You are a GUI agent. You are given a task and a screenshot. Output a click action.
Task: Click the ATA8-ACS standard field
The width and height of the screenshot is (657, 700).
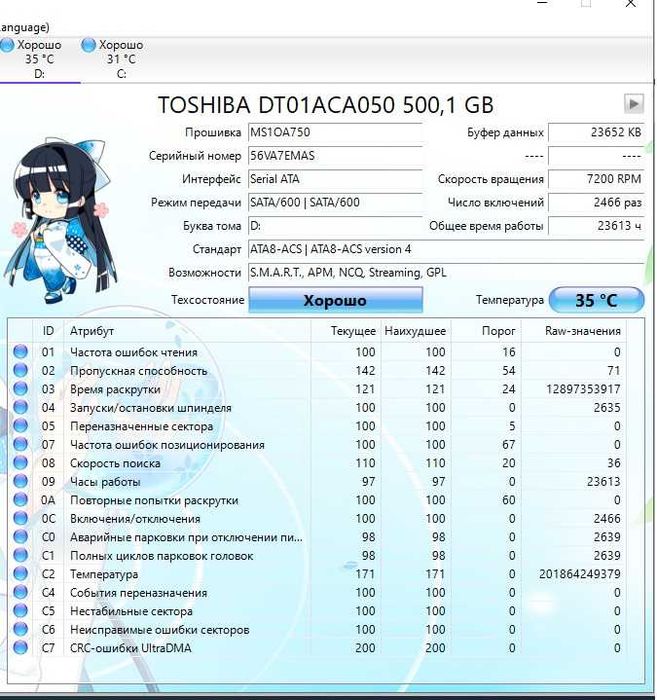click(x=446, y=249)
